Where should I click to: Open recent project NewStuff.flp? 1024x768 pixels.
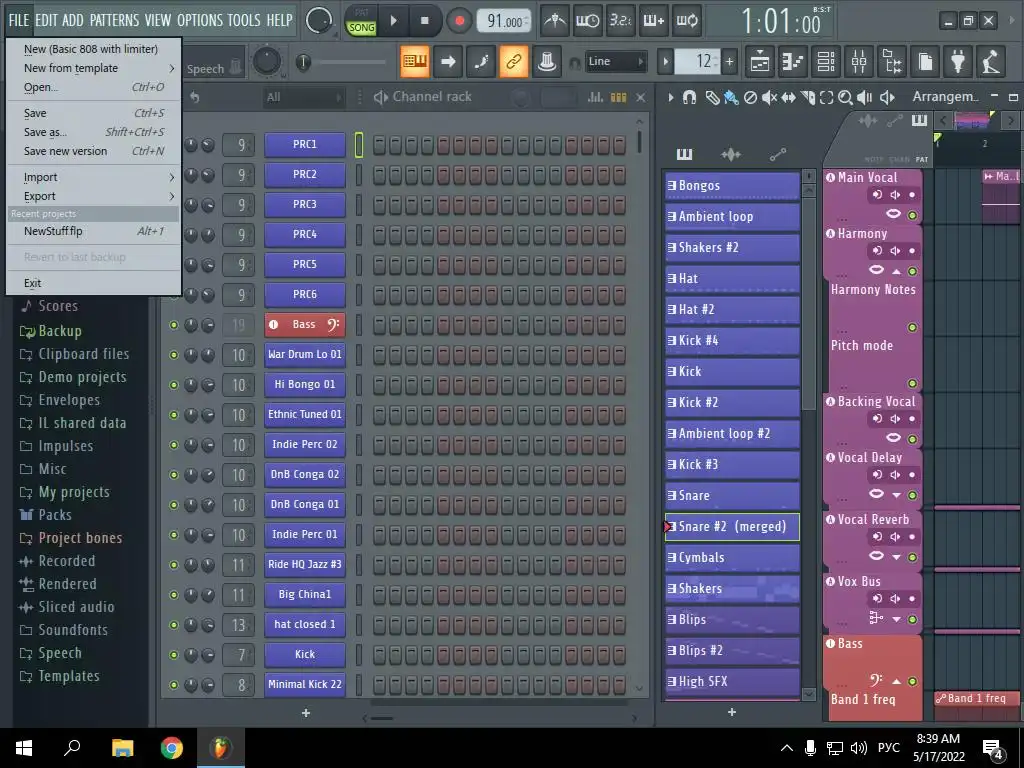pos(93,231)
